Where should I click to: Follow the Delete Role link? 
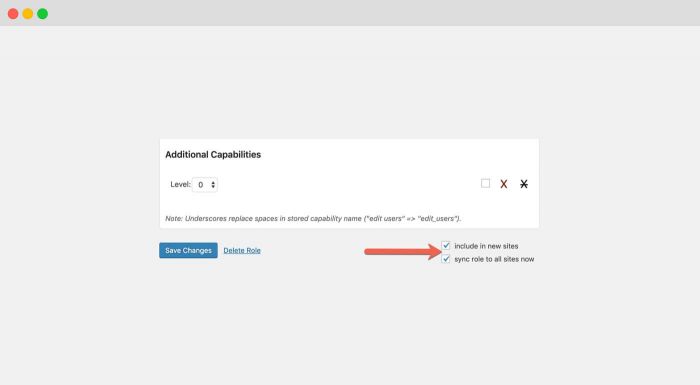[x=242, y=251]
